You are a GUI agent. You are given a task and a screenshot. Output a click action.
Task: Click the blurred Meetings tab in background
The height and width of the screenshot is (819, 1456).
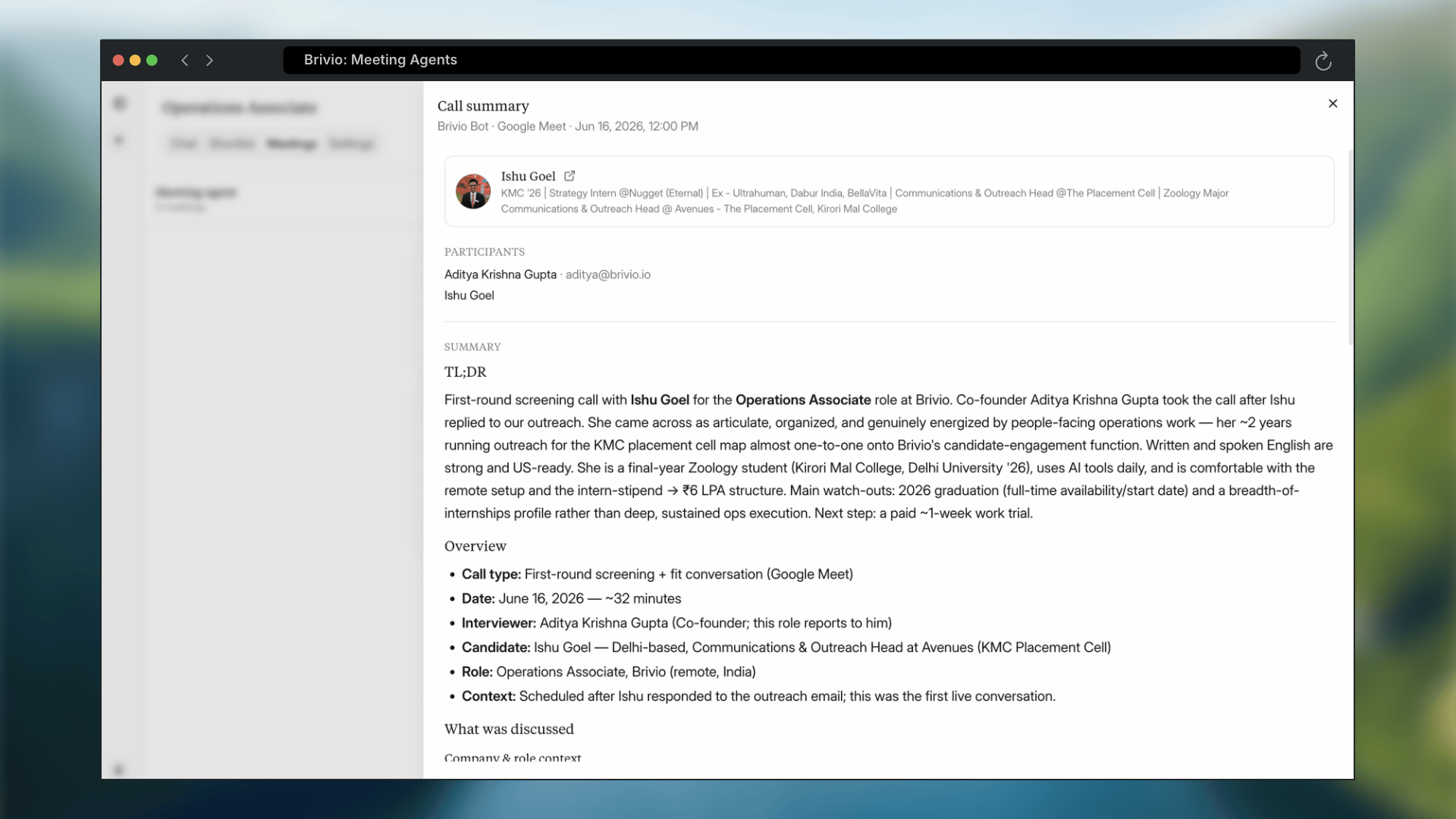click(x=292, y=143)
